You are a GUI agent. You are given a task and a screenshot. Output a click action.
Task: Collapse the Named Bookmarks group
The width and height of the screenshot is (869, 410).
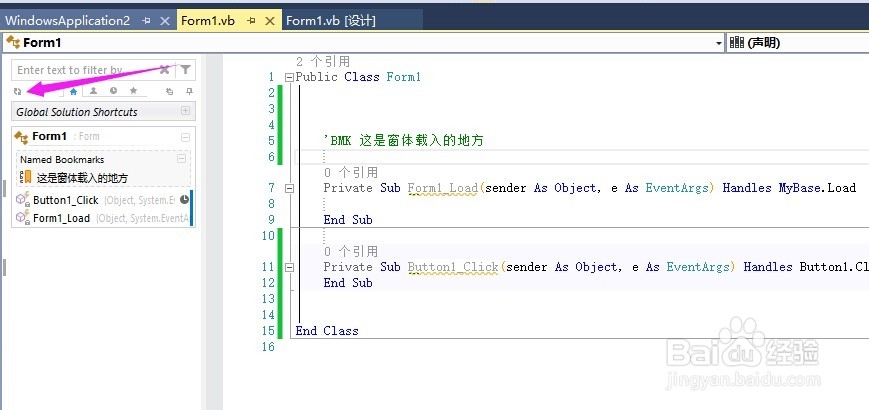point(181,158)
